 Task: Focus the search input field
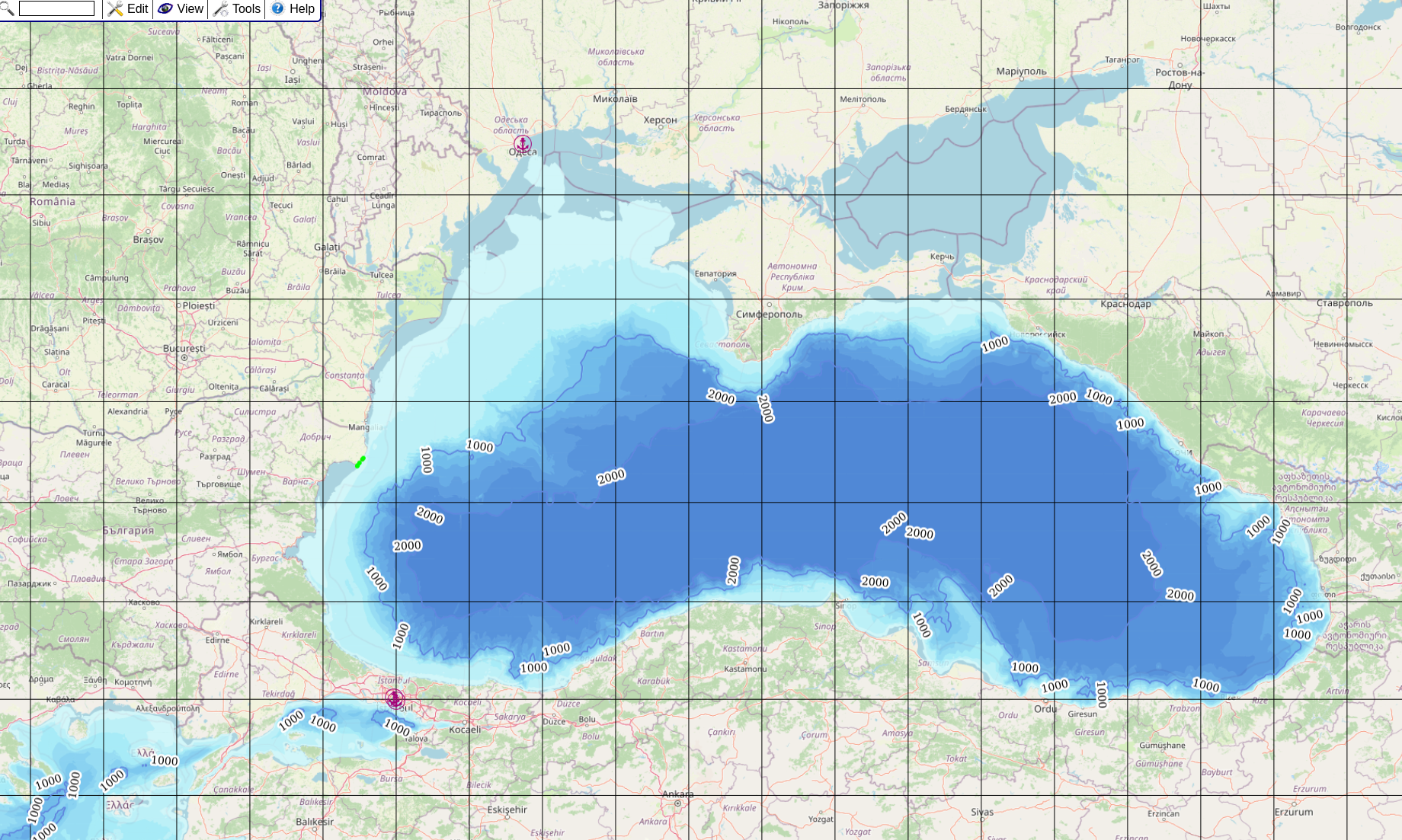pyautogui.click(x=56, y=8)
